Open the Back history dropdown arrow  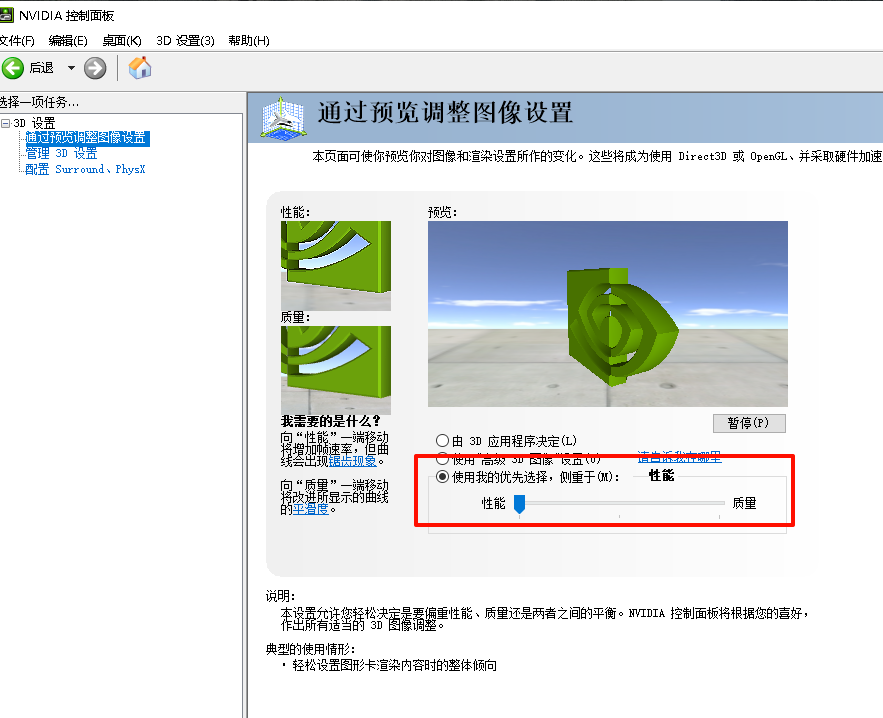coord(71,68)
